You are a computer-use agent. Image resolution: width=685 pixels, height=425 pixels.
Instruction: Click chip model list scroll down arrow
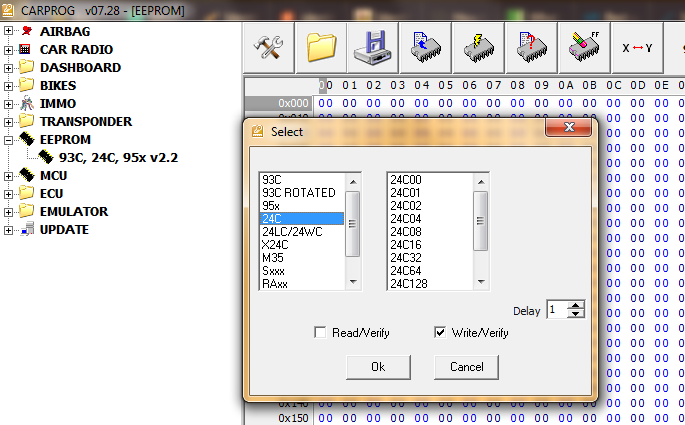pyautogui.click(x=481, y=282)
